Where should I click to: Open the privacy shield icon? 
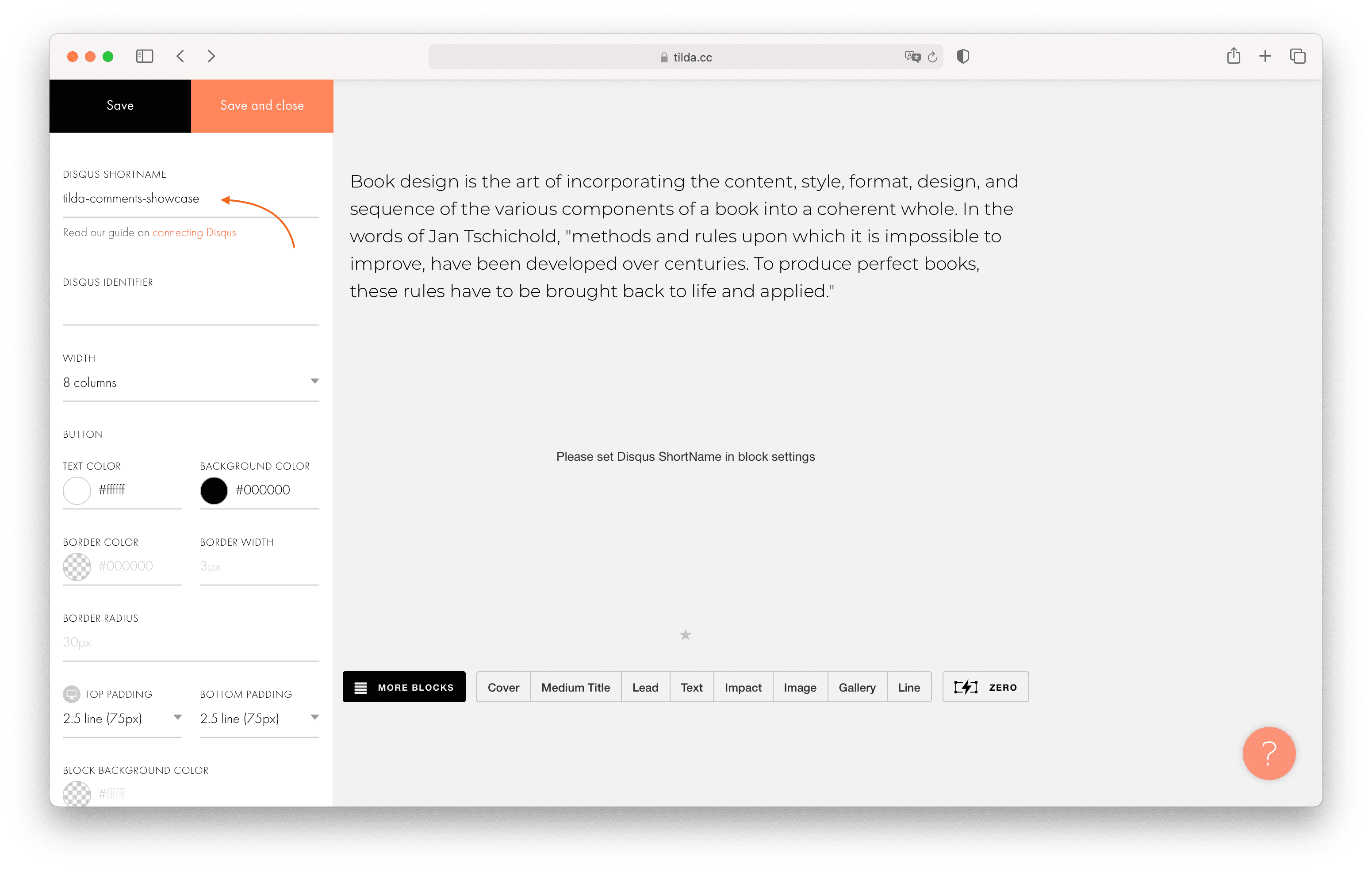pos(963,57)
